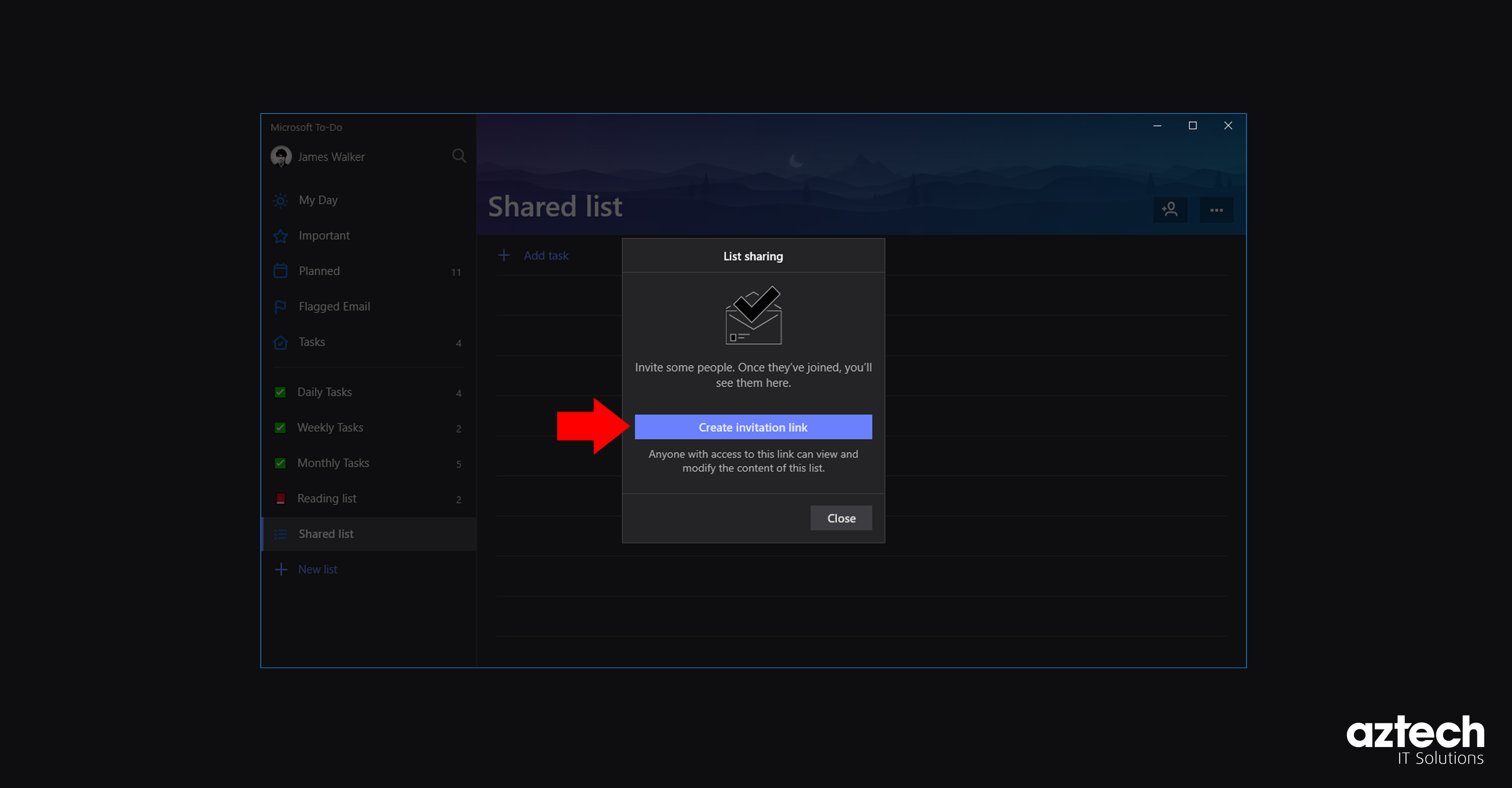Click the Important star icon
The height and width of the screenshot is (788, 1512).
[281, 236]
